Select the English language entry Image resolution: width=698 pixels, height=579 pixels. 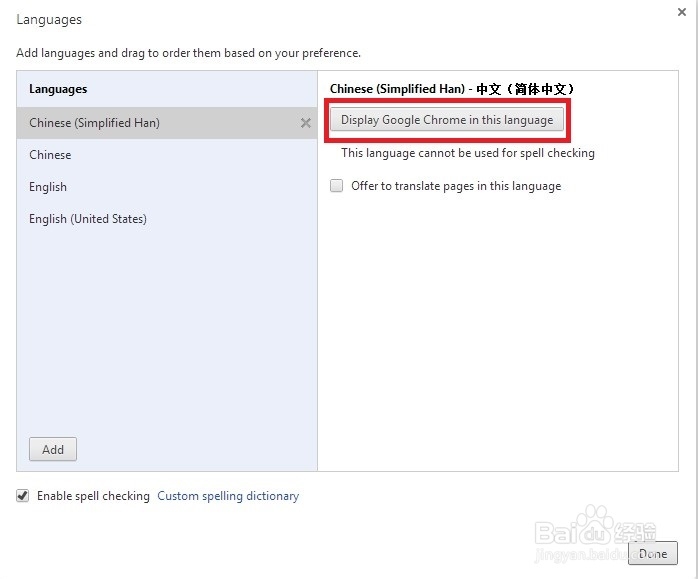(167, 187)
